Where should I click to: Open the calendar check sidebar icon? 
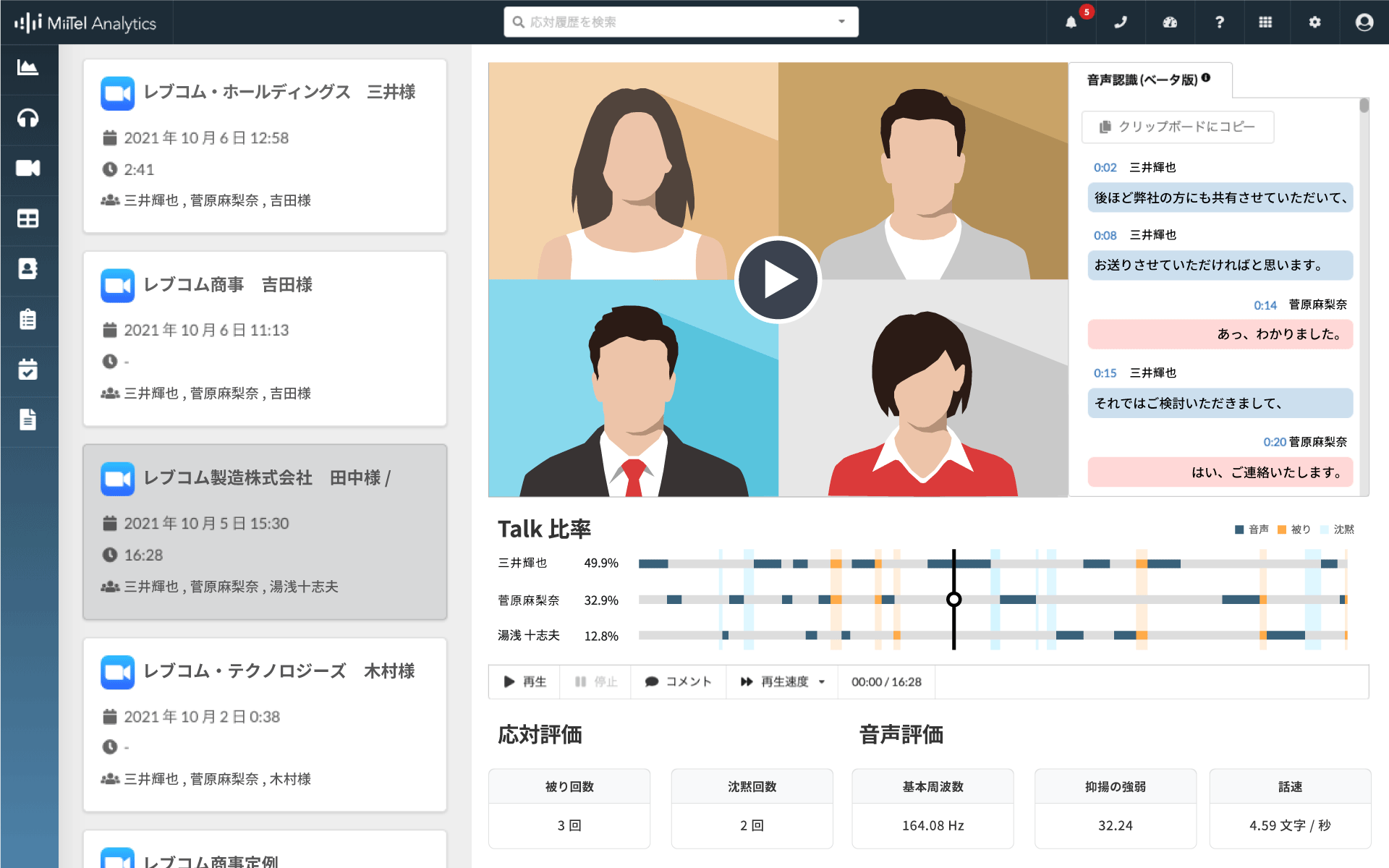(x=27, y=370)
